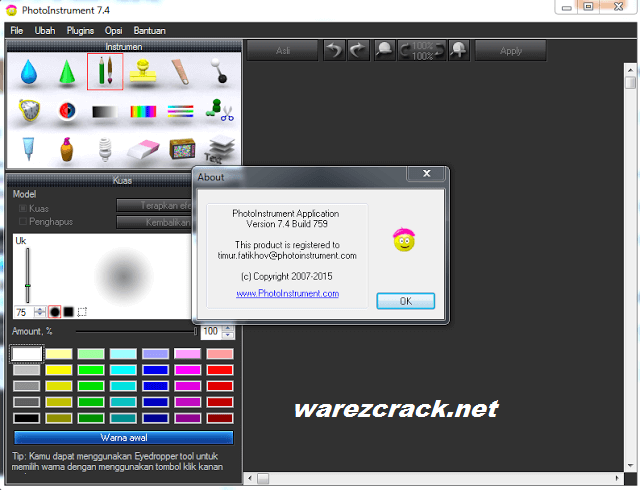Open the File menu
This screenshot has height=490, width=640.
[17, 31]
